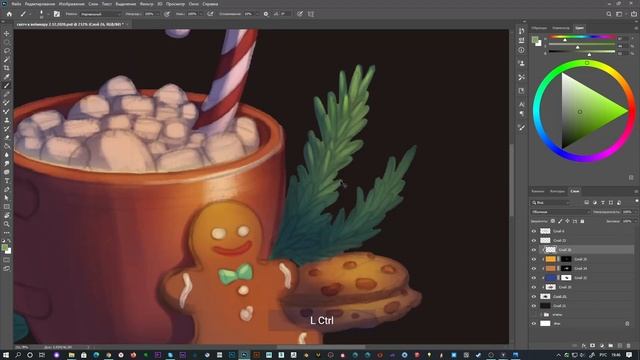
Task: Add a layer mask from Layers panel bottom
Action: point(593,346)
